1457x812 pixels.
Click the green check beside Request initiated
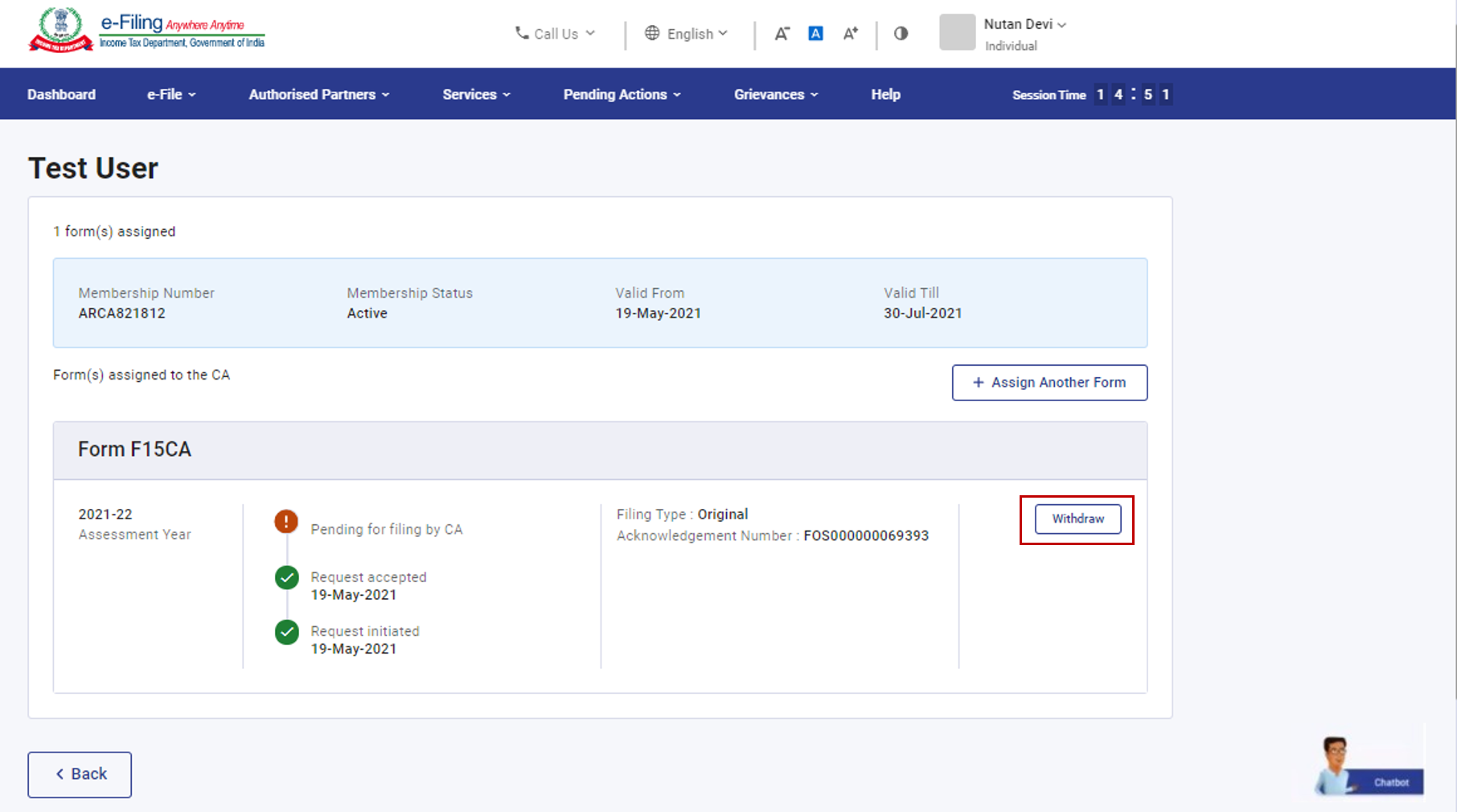tap(286, 633)
